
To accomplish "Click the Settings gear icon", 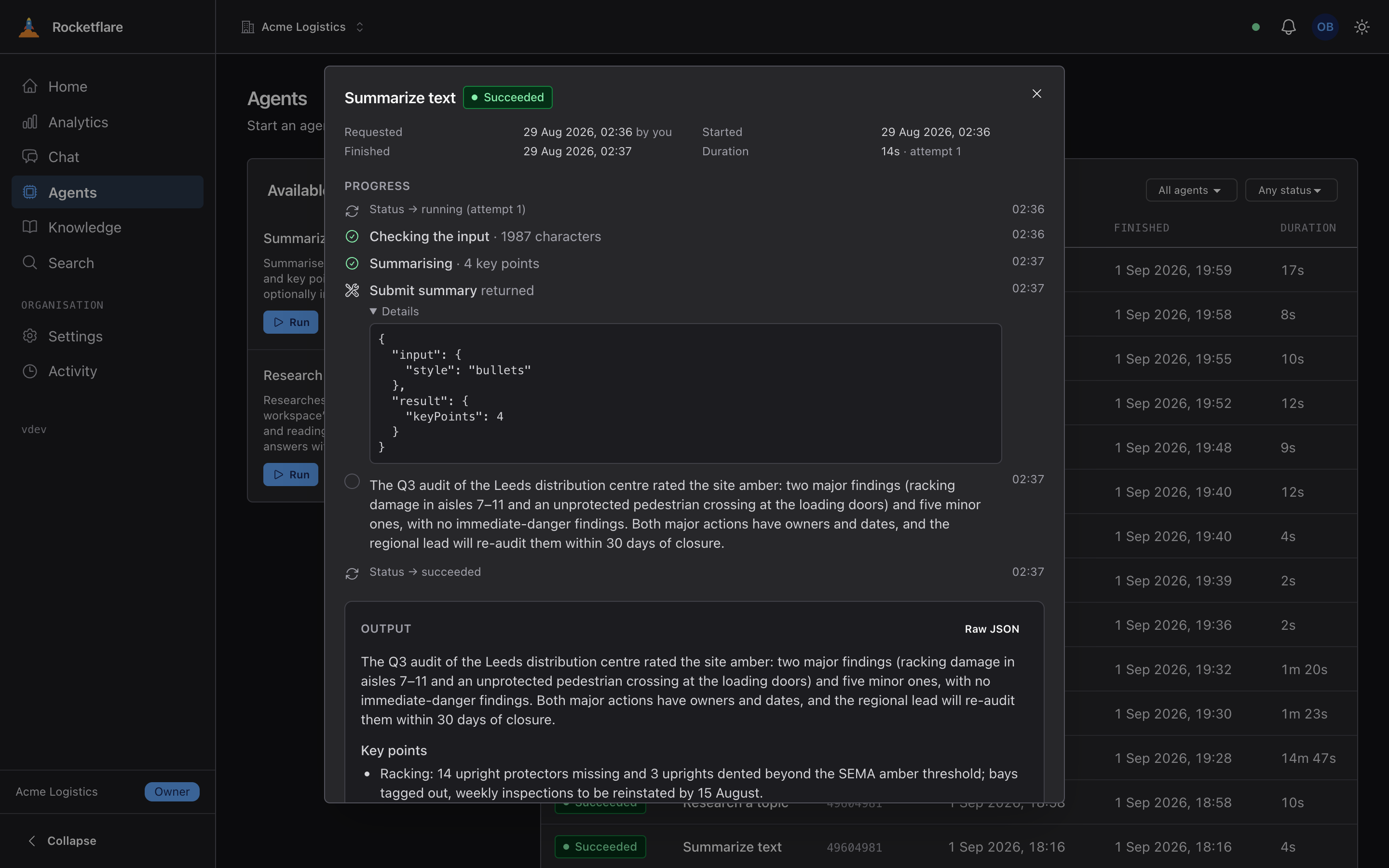I will tap(30, 336).
